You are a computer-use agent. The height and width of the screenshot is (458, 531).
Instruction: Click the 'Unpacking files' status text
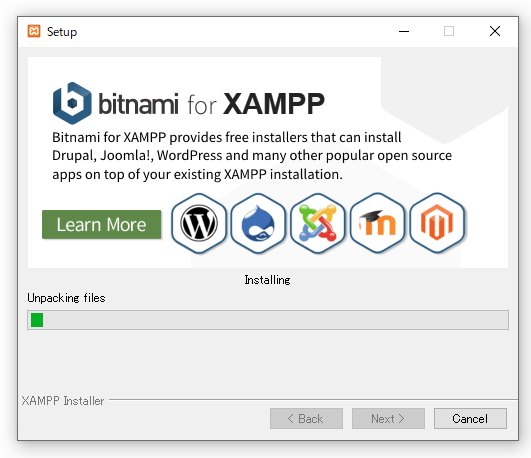point(66,298)
